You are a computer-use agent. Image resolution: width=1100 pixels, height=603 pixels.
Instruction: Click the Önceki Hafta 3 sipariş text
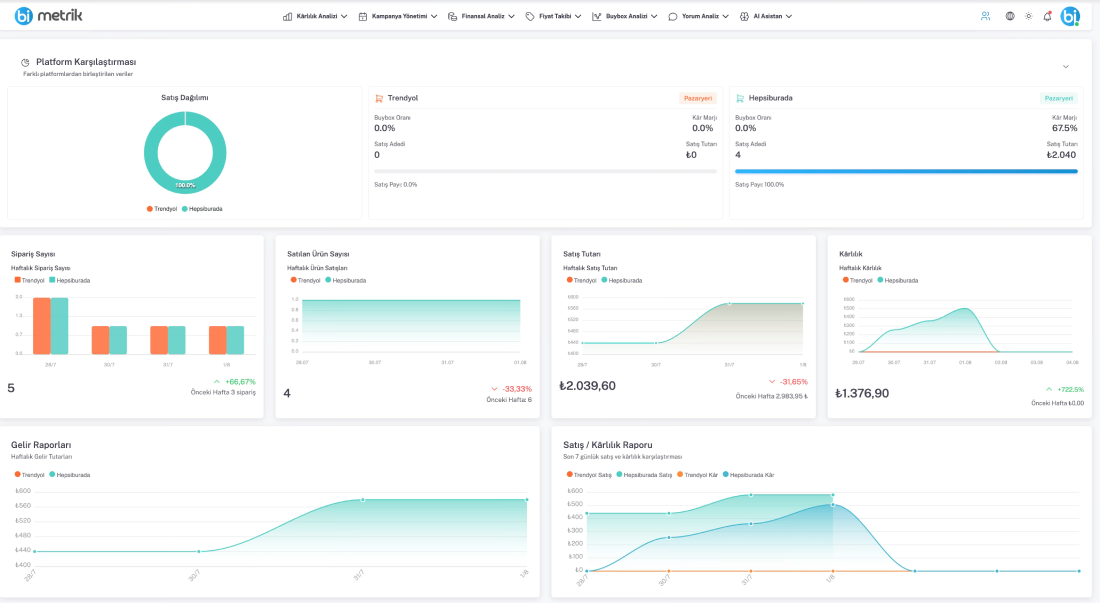(x=223, y=393)
